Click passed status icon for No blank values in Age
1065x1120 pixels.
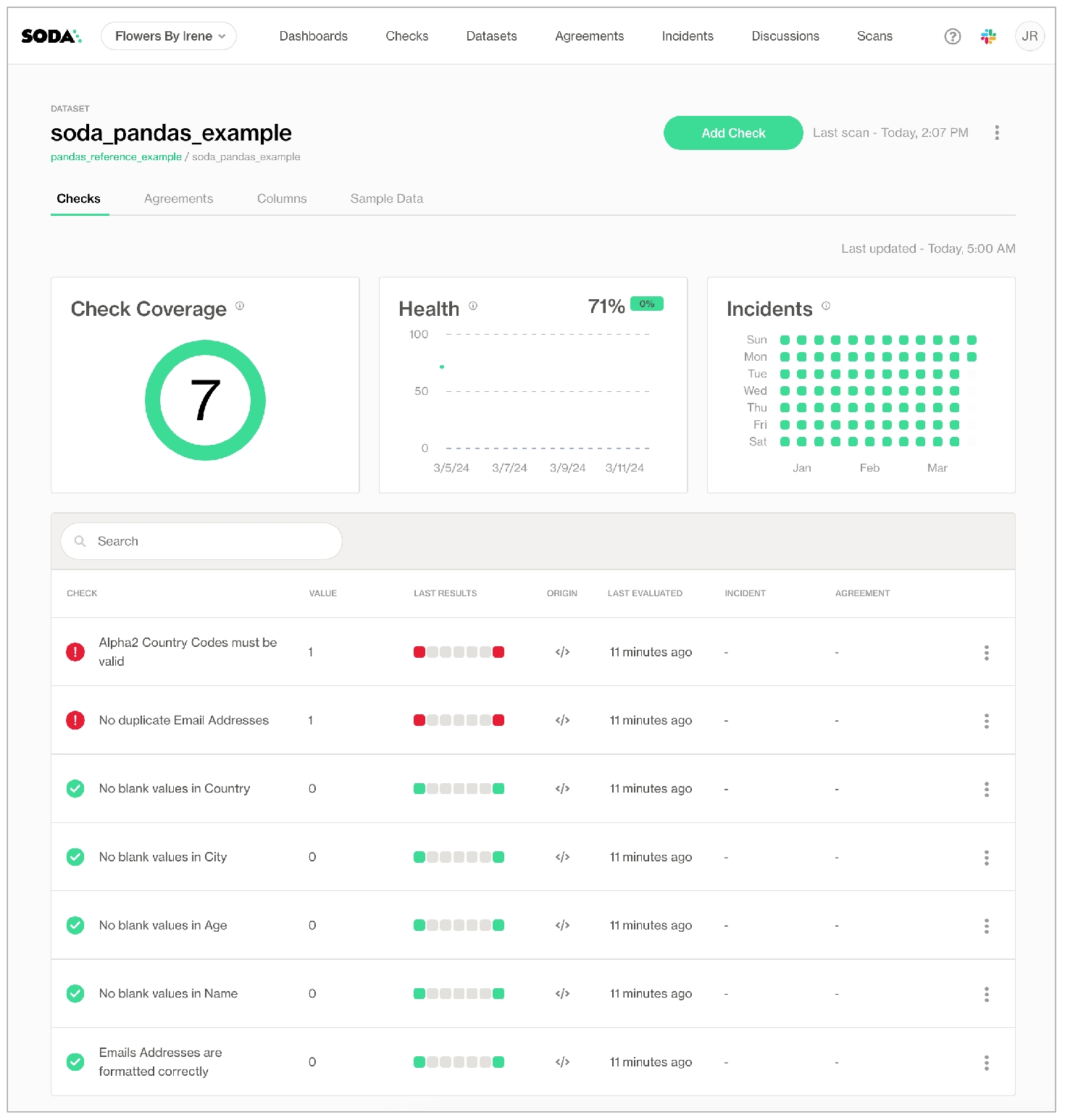point(75,925)
